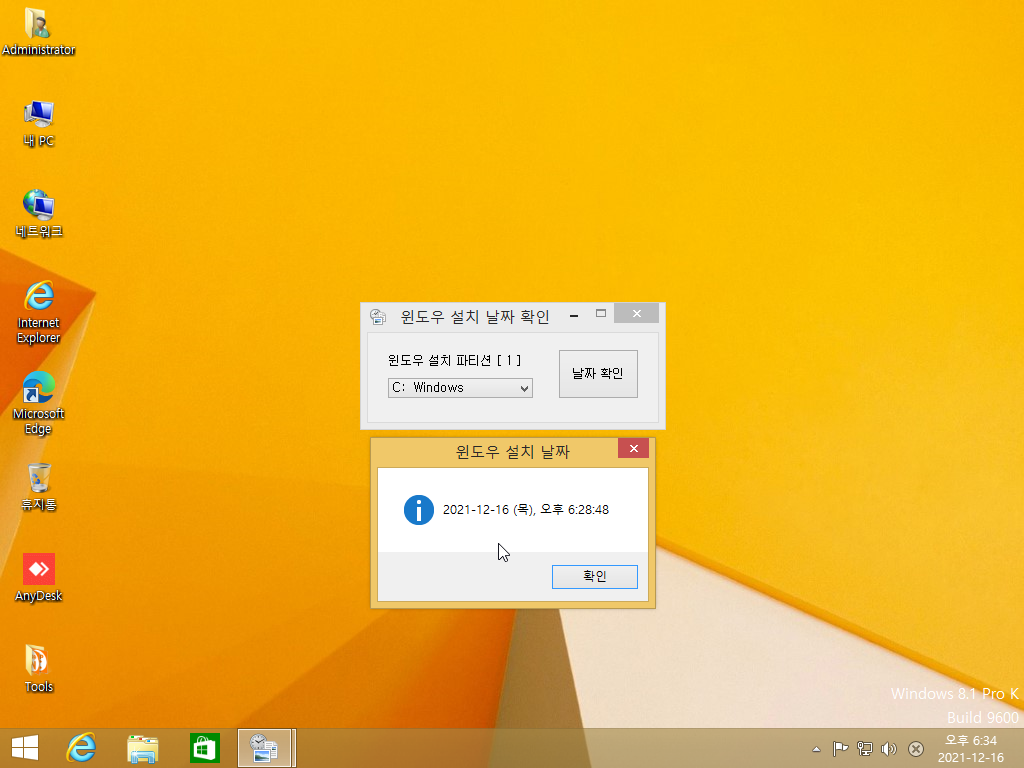Open the 네트워크 desktop icon
1024x768 pixels.
38,214
